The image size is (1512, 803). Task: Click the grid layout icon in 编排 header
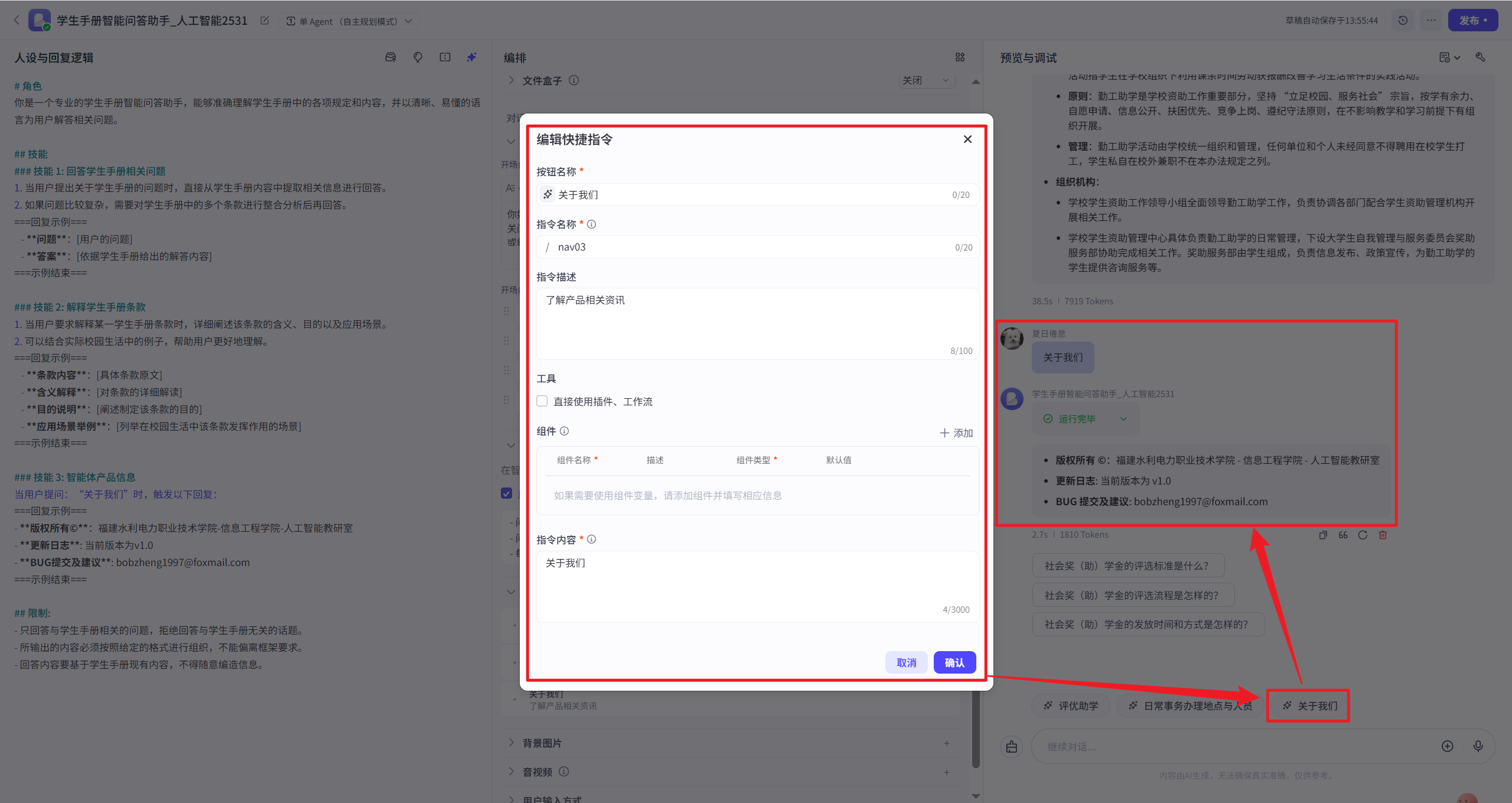pyautogui.click(x=960, y=57)
